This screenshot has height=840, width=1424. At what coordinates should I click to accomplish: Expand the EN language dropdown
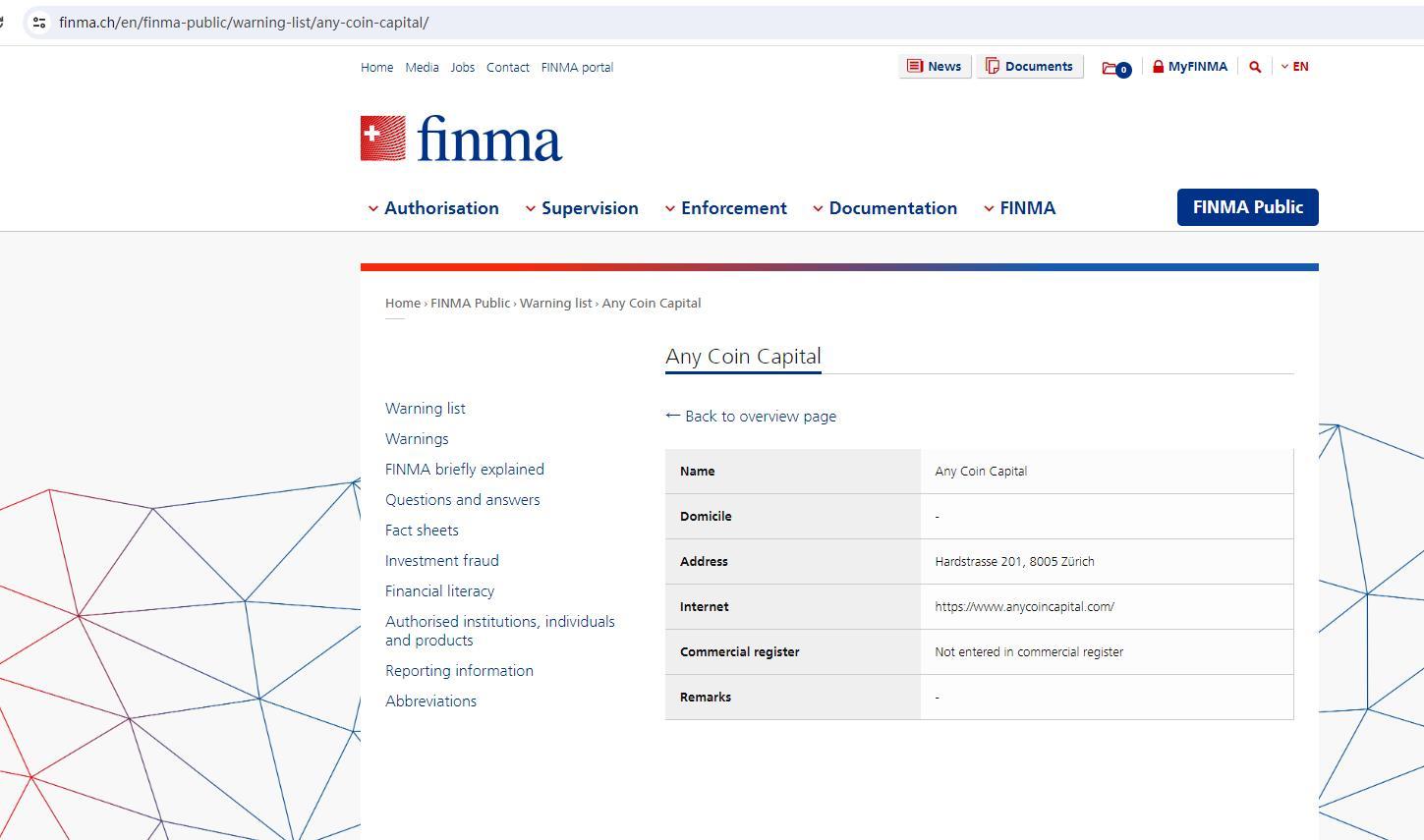pos(1294,67)
